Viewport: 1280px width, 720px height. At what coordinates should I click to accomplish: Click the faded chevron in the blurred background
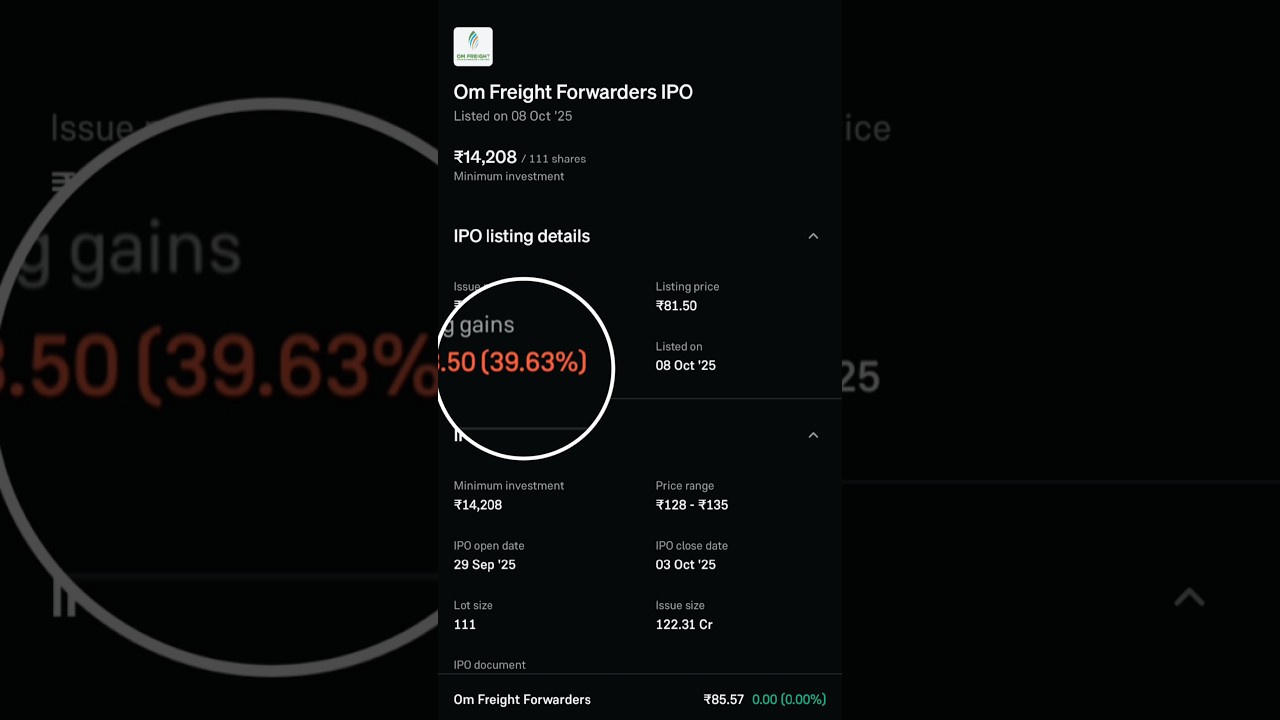click(1188, 598)
